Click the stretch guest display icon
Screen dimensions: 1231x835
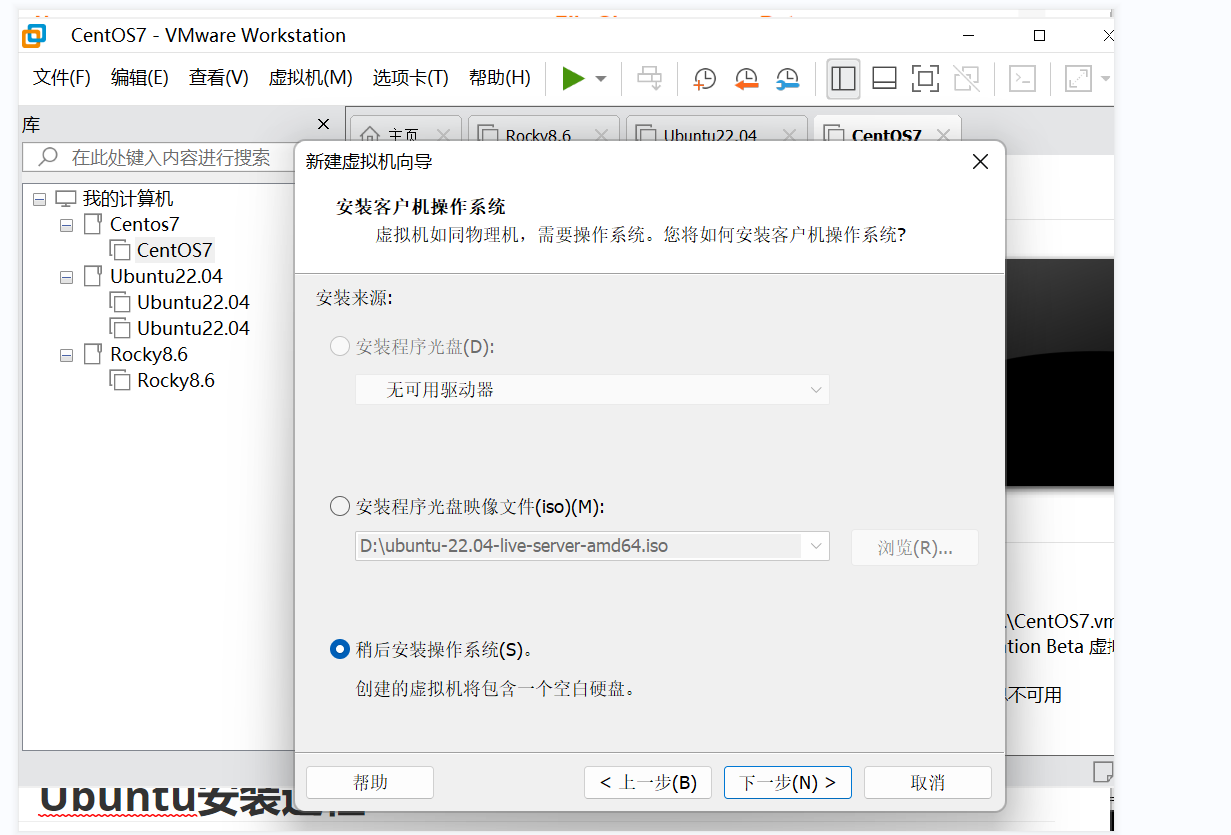(1078, 78)
